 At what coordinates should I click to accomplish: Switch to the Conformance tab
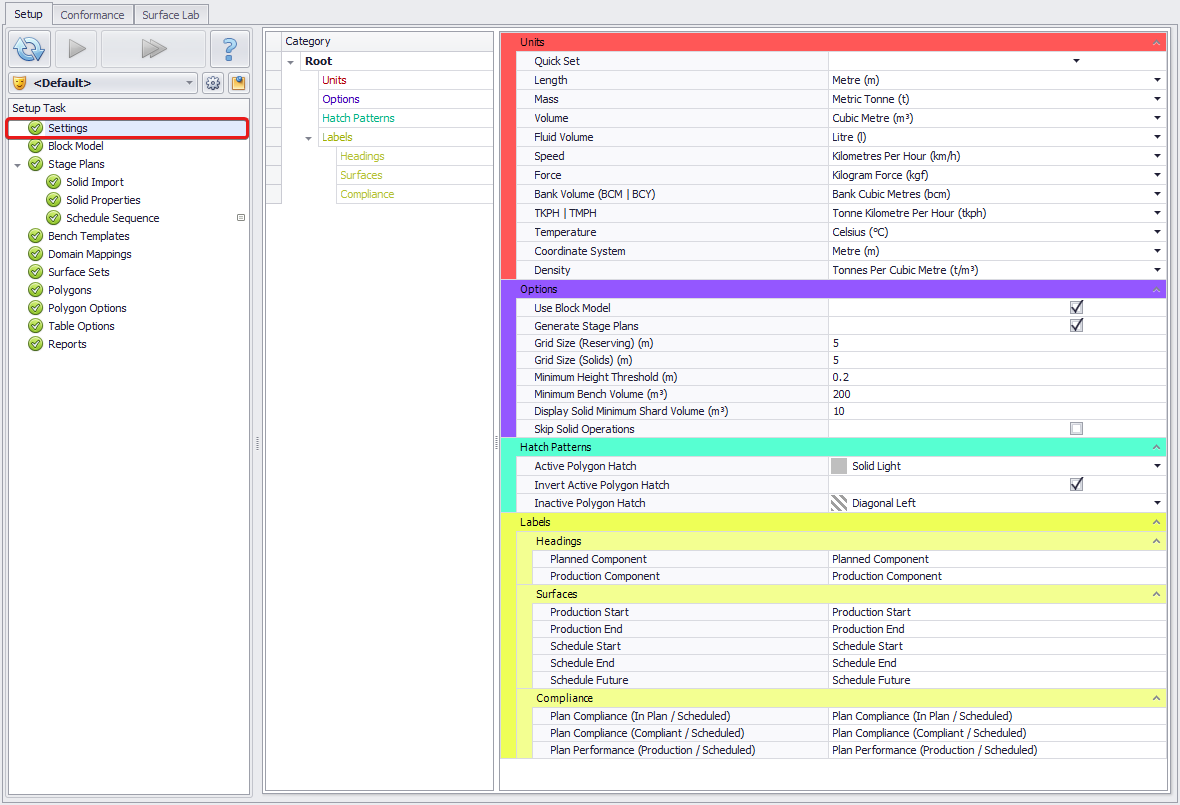point(92,15)
